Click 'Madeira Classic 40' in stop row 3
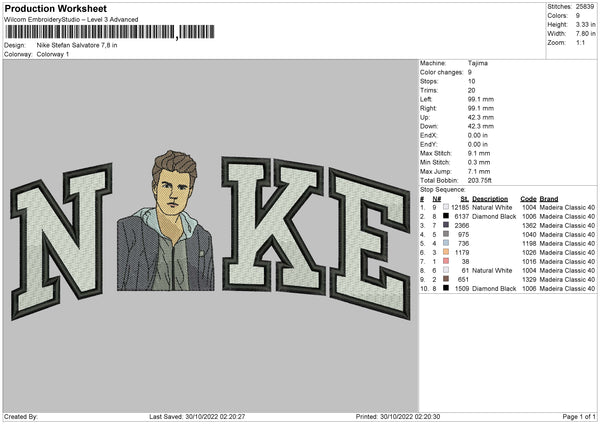 pyautogui.click(x=567, y=225)
